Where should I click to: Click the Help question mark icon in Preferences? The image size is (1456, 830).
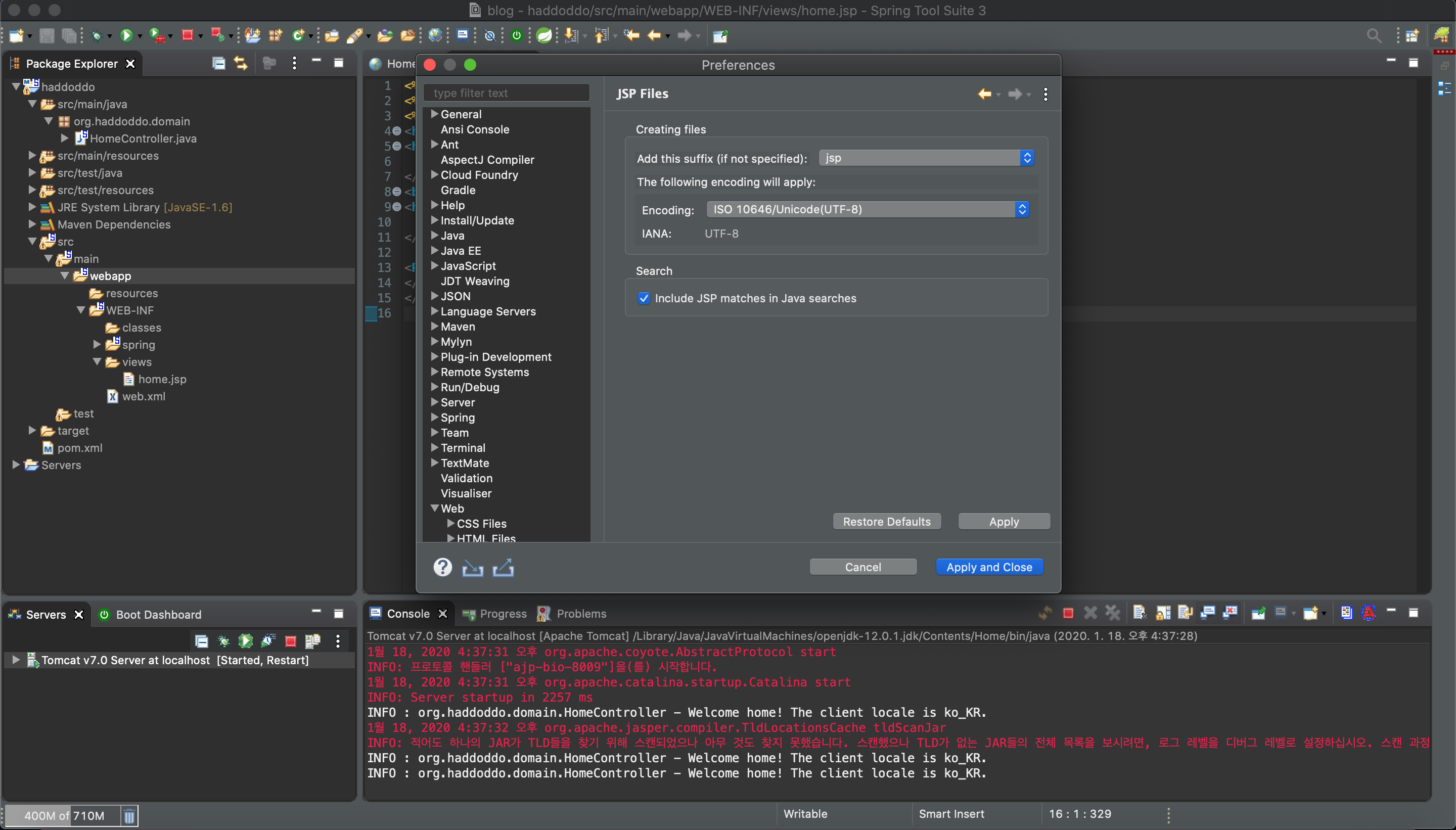point(442,567)
